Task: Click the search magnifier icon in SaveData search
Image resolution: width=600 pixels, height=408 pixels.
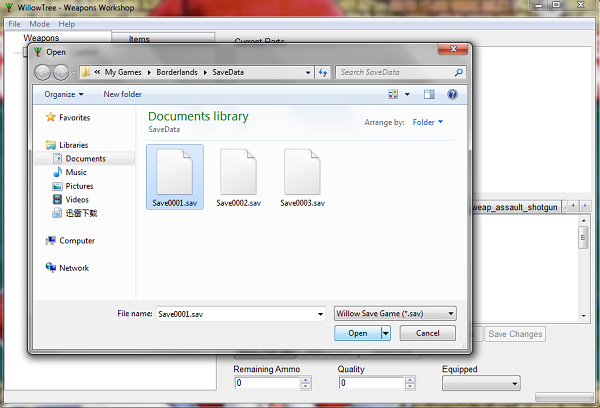Action: (458, 72)
